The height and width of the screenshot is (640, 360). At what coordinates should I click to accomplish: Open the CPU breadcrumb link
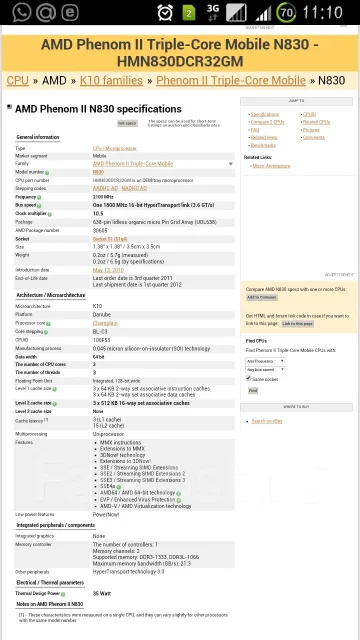tap(18, 80)
